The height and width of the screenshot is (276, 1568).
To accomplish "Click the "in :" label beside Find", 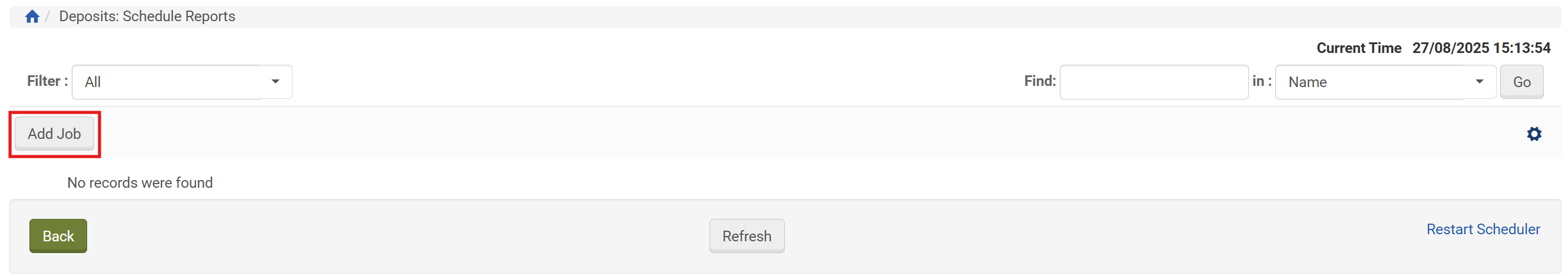I will (x=1261, y=81).
